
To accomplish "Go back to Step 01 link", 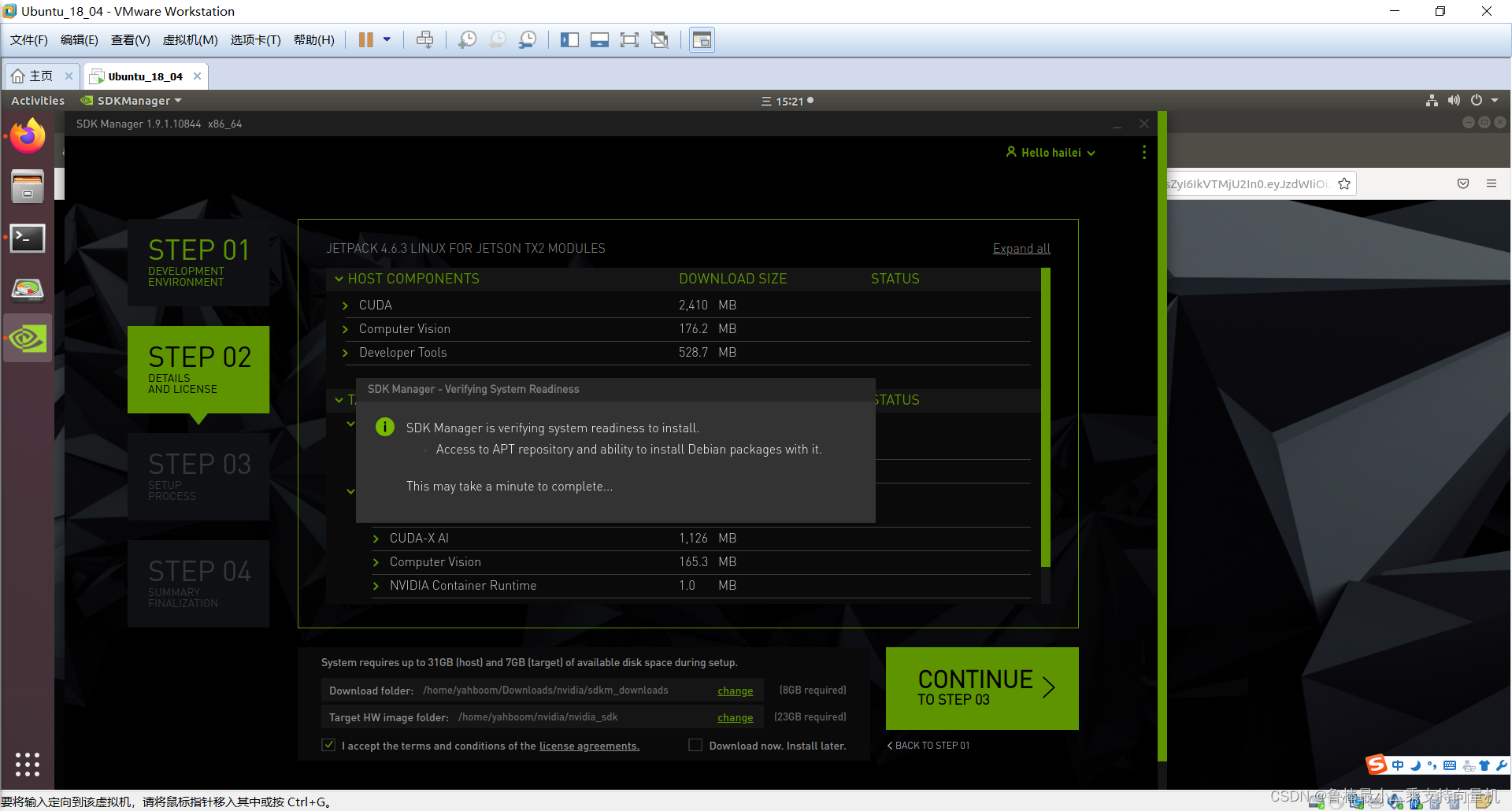I will [x=928, y=746].
